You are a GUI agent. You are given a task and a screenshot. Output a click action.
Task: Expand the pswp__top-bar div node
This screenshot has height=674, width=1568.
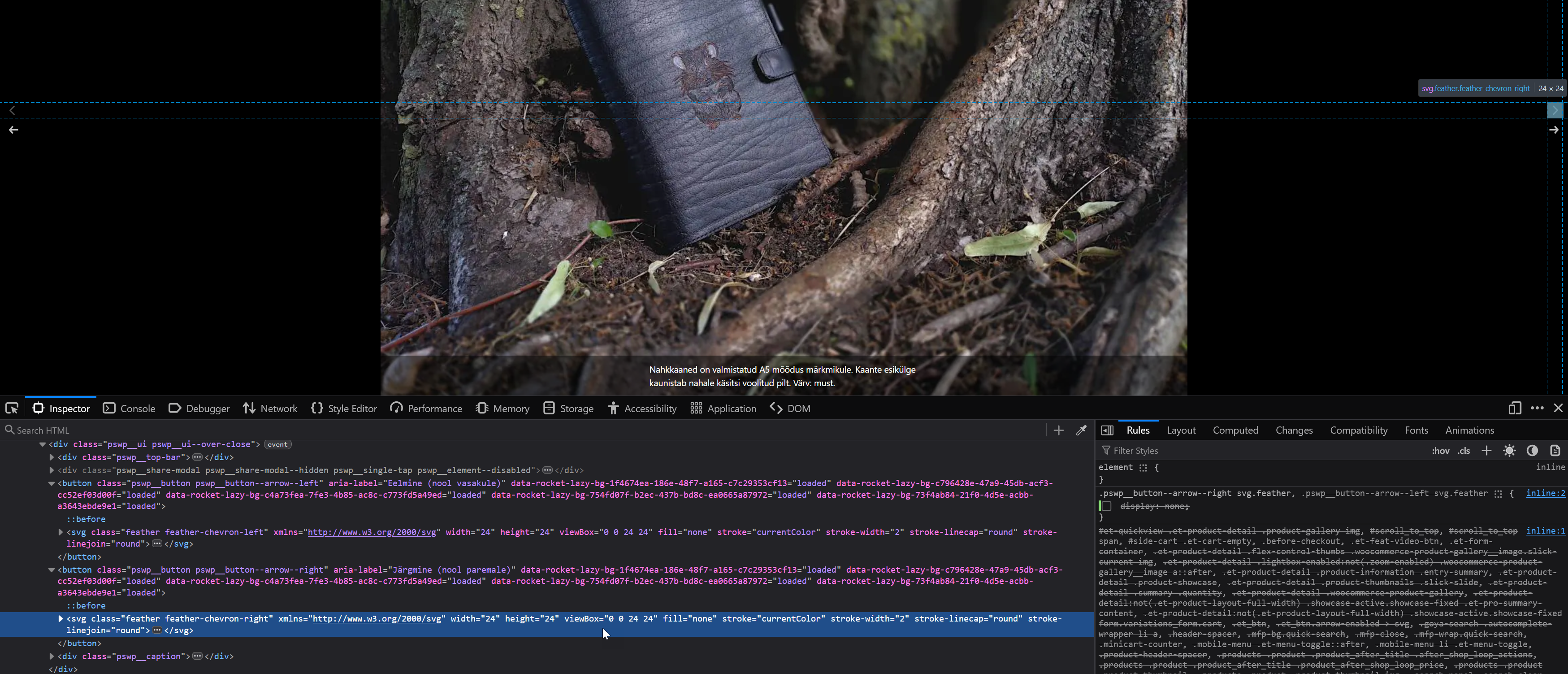(52, 457)
